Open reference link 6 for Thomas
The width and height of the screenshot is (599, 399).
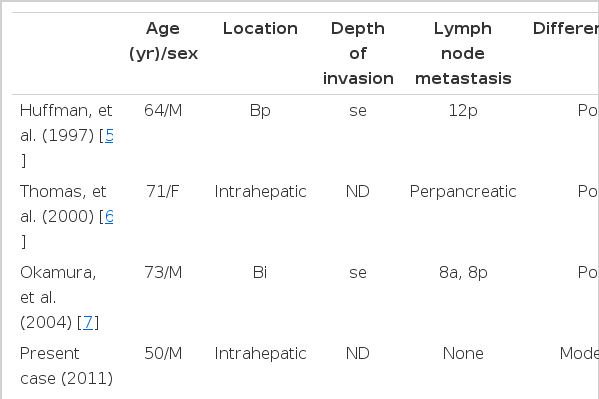pos(109,216)
